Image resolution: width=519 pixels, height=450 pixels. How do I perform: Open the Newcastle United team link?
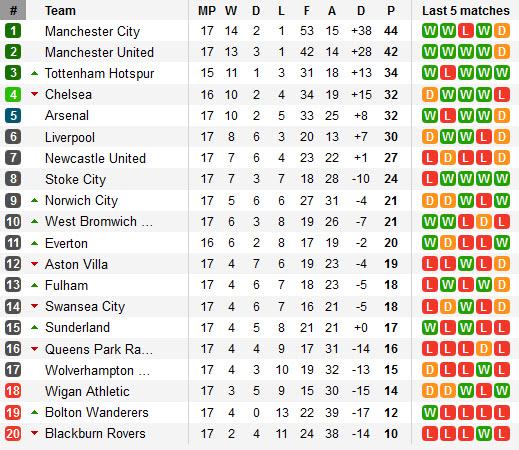[x=95, y=158]
